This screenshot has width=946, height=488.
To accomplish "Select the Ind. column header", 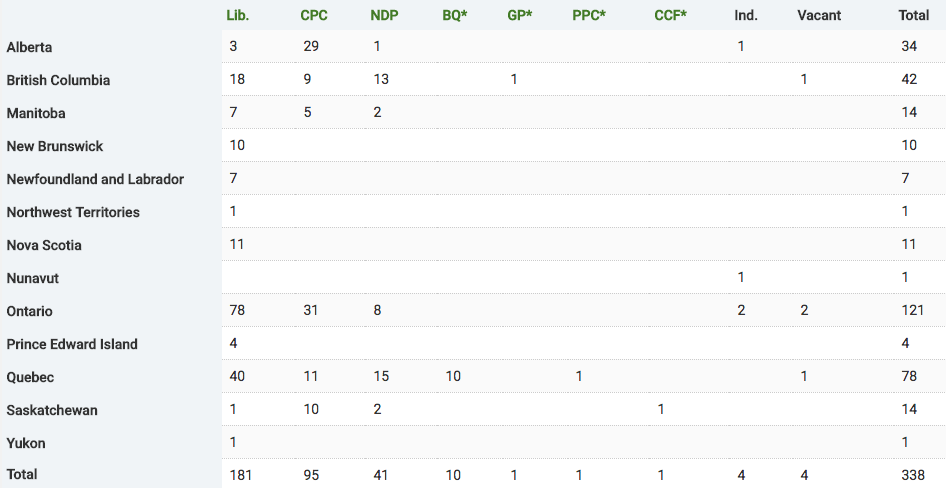I will (746, 16).
